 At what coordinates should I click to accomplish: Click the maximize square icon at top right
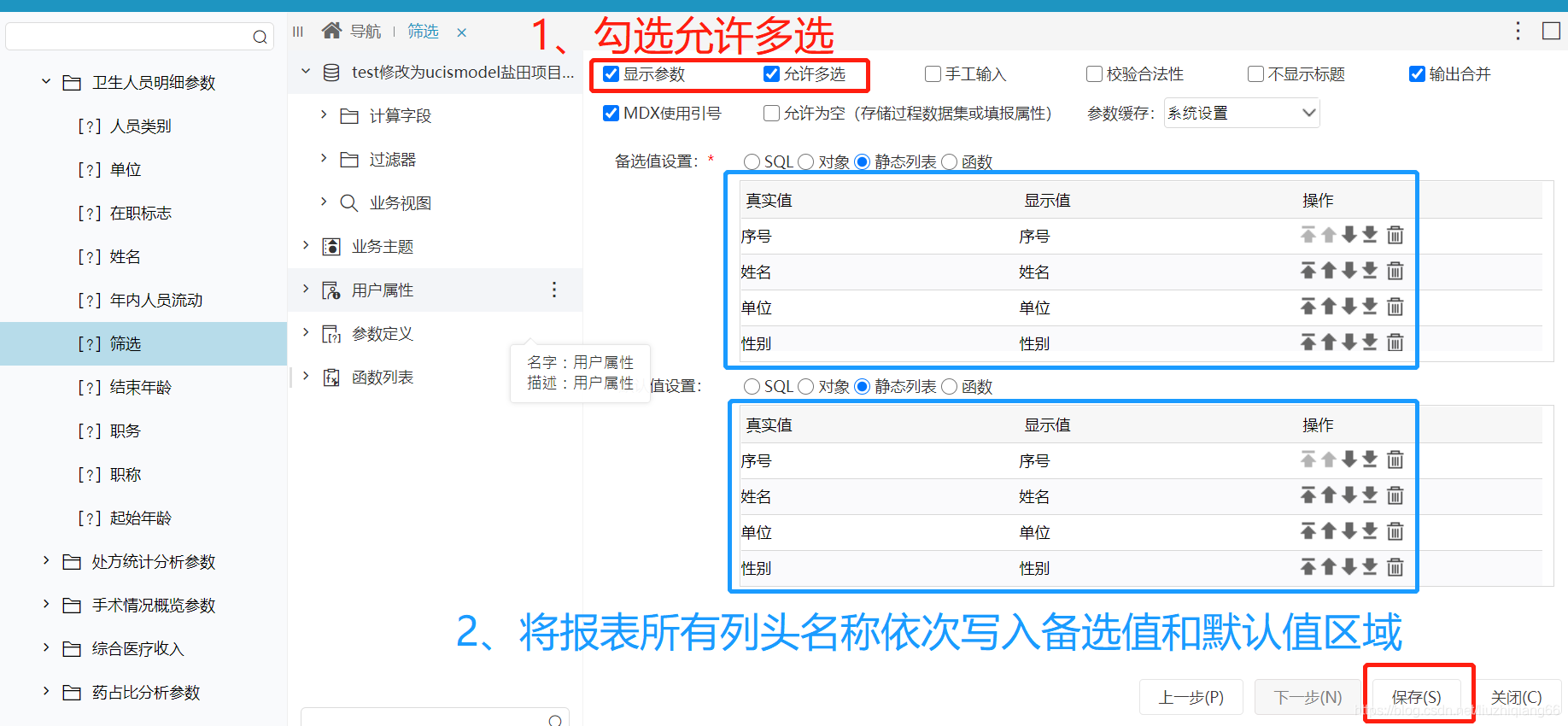(x=1551, y=31)
